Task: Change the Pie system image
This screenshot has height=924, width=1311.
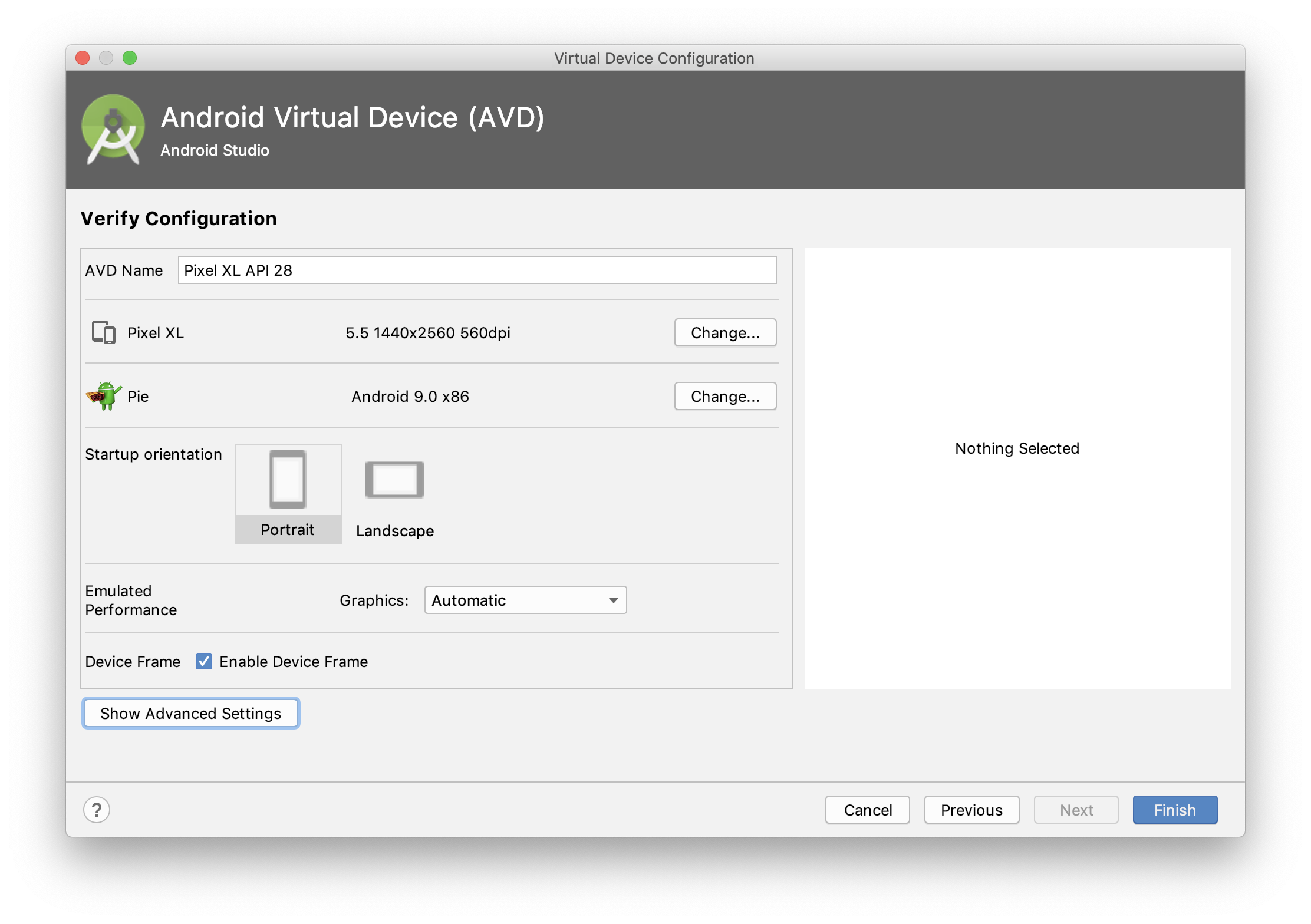Action: (725, 397)
